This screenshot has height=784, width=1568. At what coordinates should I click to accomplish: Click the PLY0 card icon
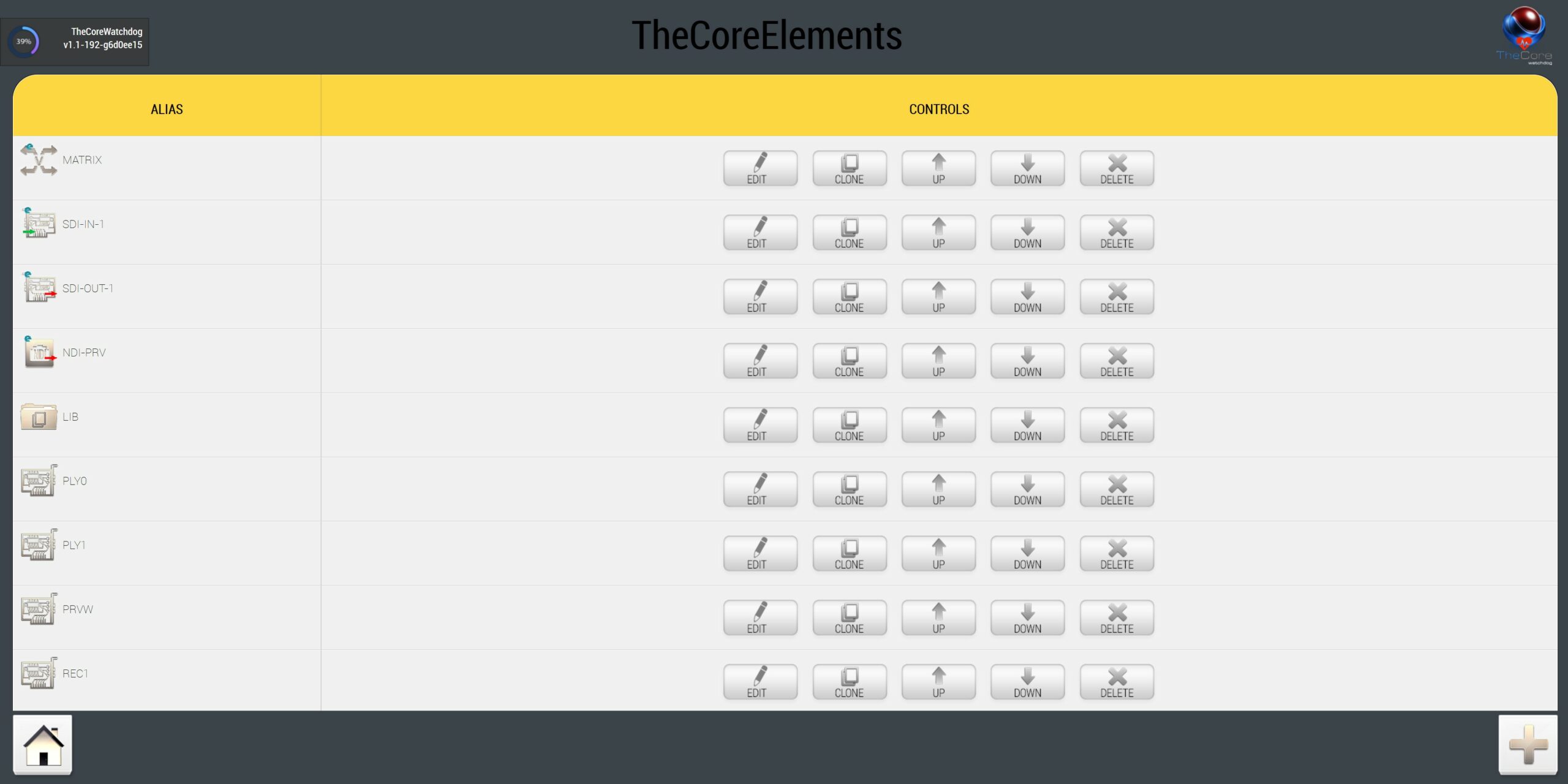pos(39,481)
